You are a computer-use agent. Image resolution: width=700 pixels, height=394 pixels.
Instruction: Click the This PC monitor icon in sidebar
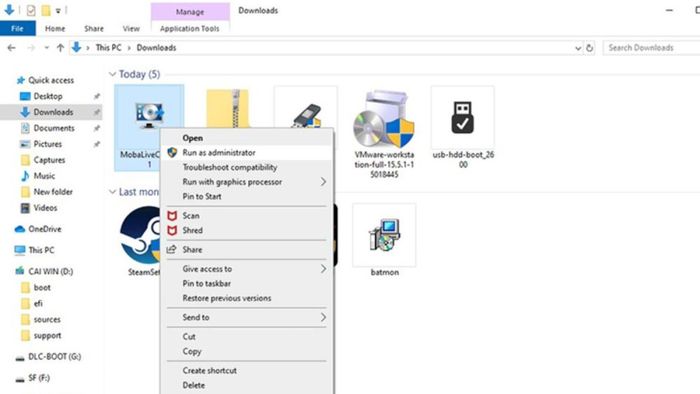20,250
